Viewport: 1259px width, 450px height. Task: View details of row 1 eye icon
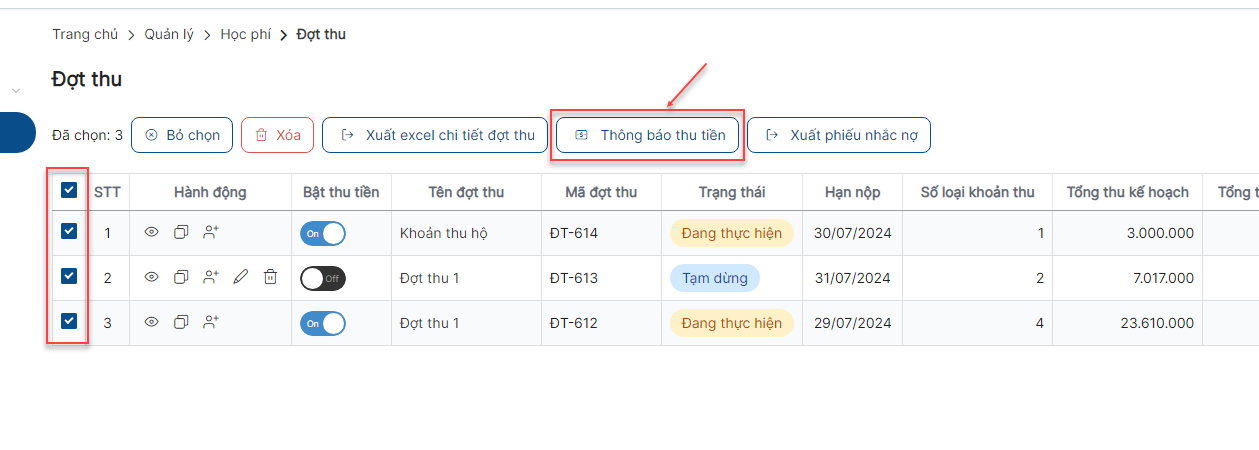(152, 232)
